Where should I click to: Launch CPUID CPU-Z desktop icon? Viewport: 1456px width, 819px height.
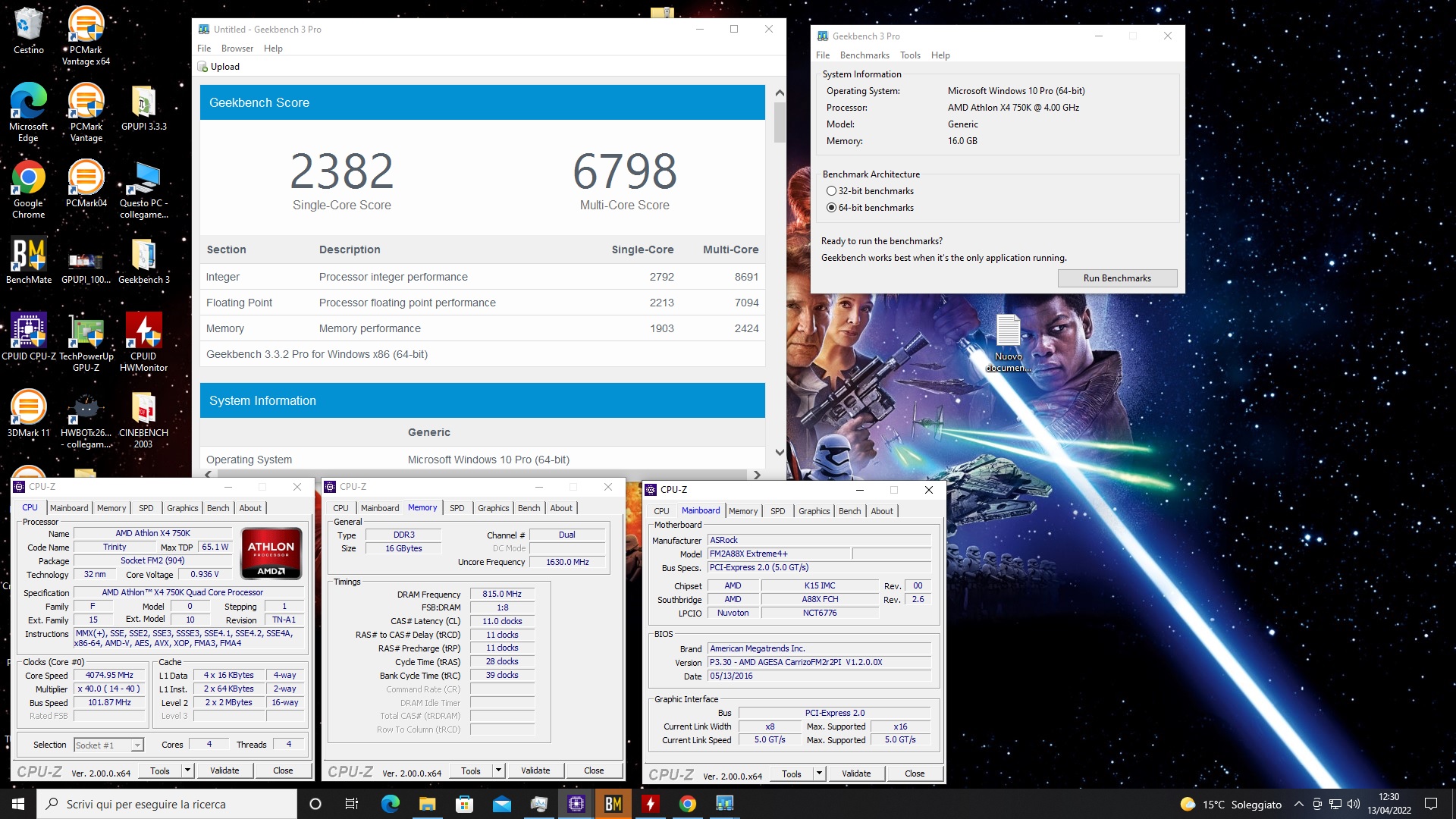pyautogui.click(x=29, y=337)
